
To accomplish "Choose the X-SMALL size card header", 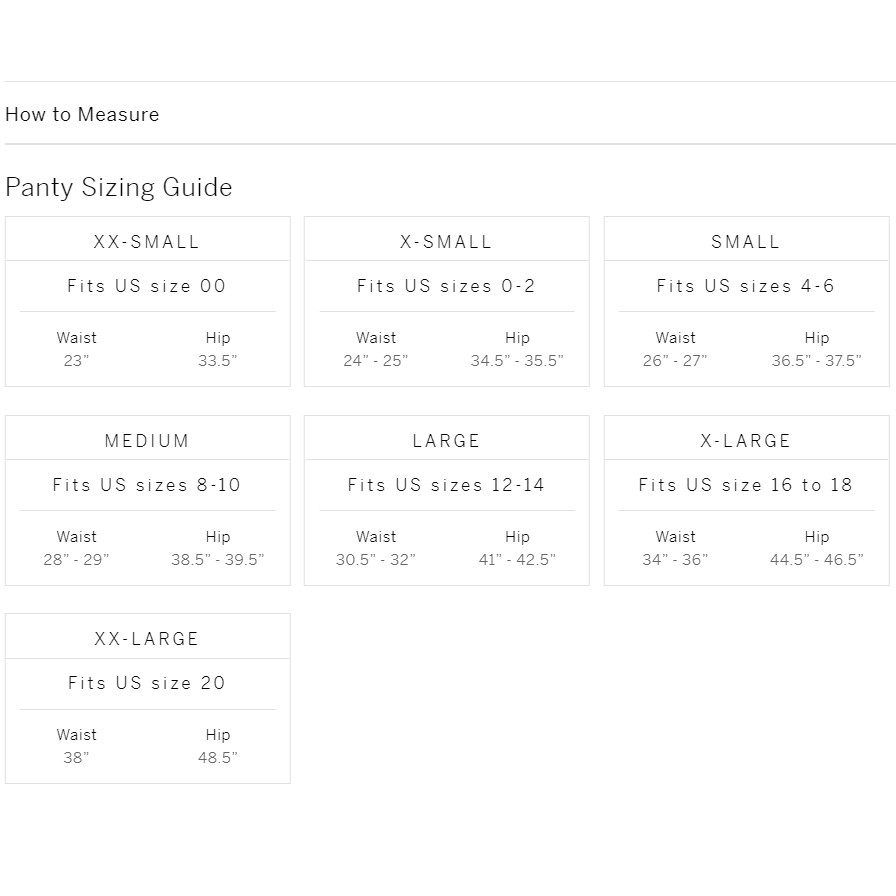I will [446, 242].
